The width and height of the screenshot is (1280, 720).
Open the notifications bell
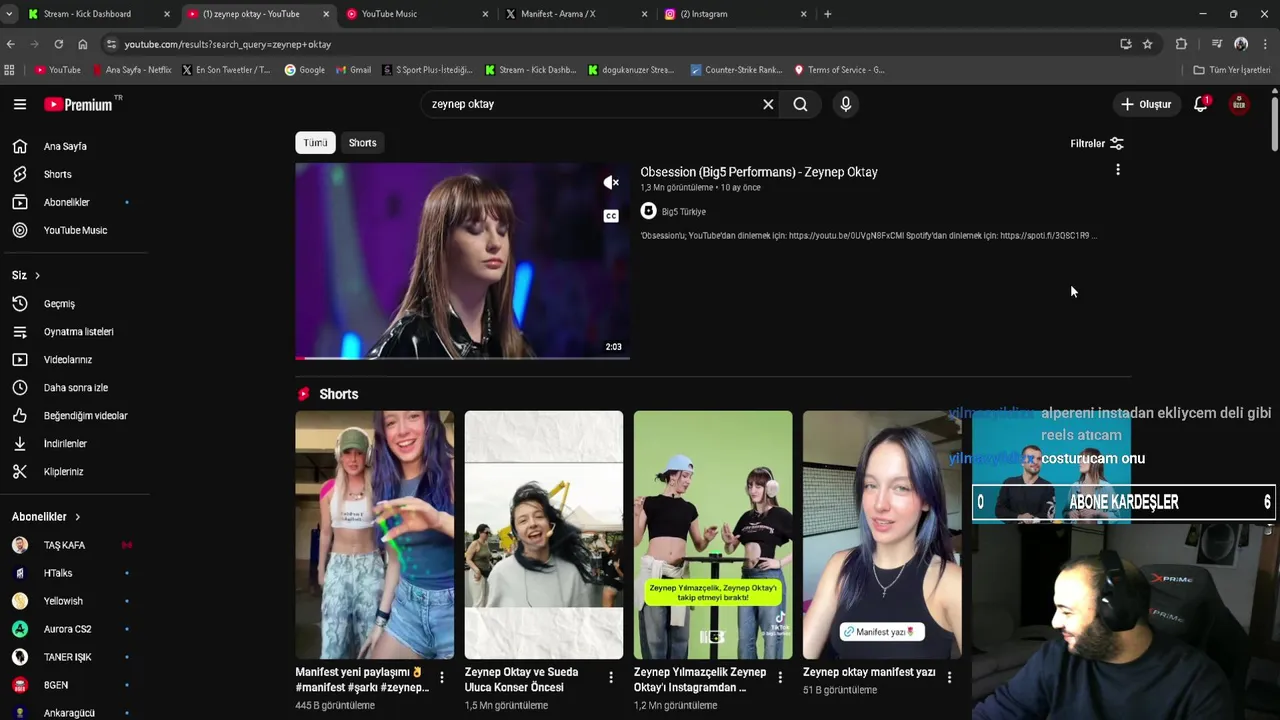(x=1201, y=104)
